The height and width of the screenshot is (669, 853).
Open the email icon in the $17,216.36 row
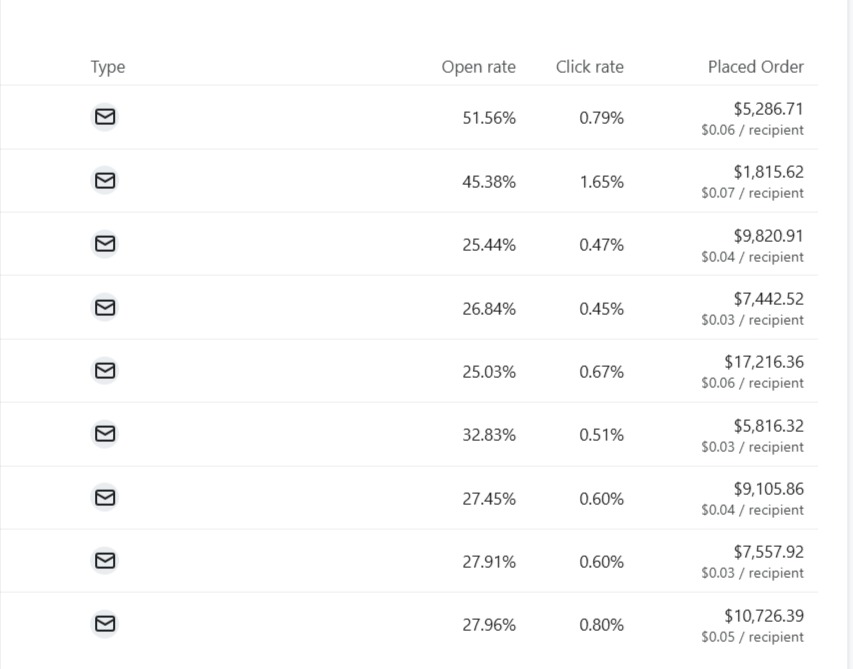tap(105, 371)
